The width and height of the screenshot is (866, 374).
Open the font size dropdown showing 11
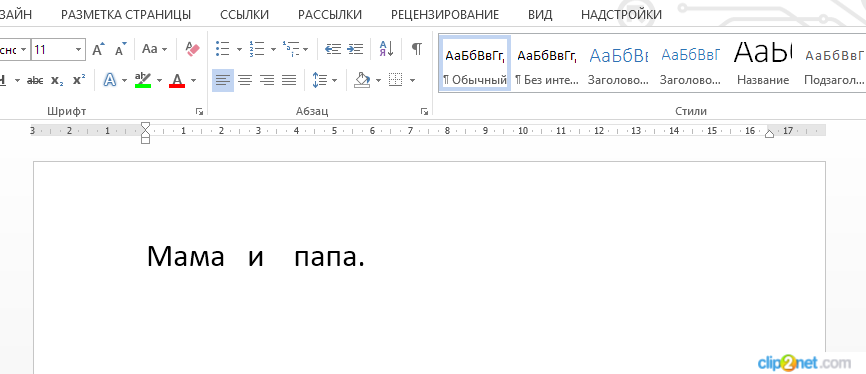tap(79, 50)
